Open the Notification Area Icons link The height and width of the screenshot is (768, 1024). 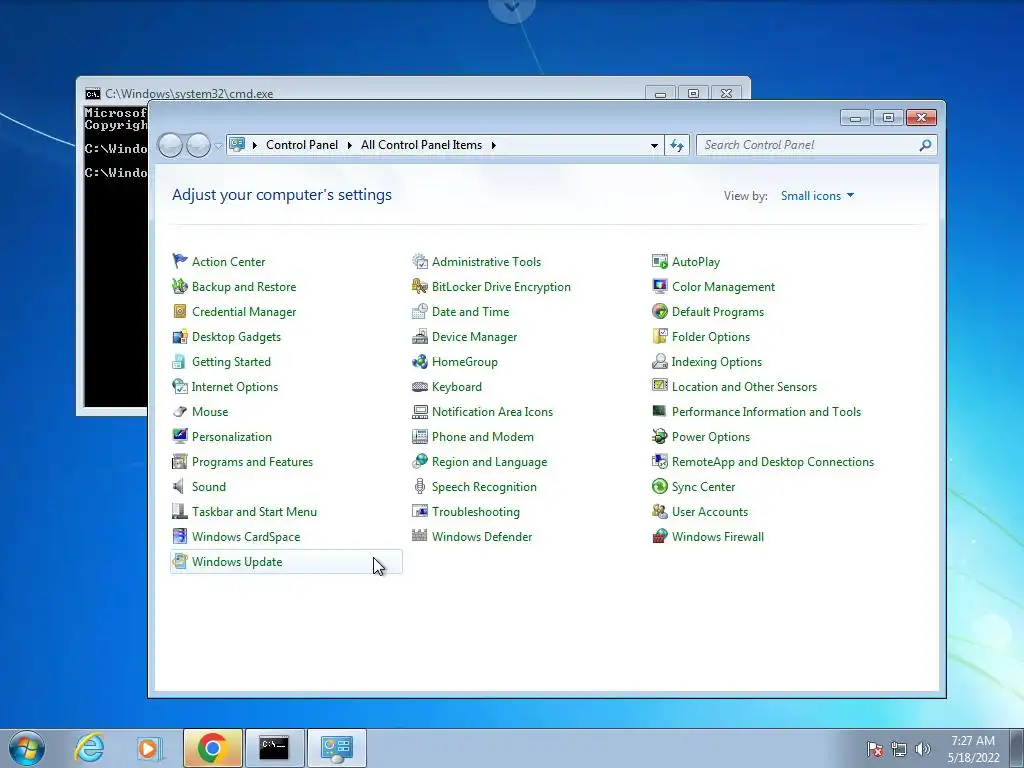[492, 412]
